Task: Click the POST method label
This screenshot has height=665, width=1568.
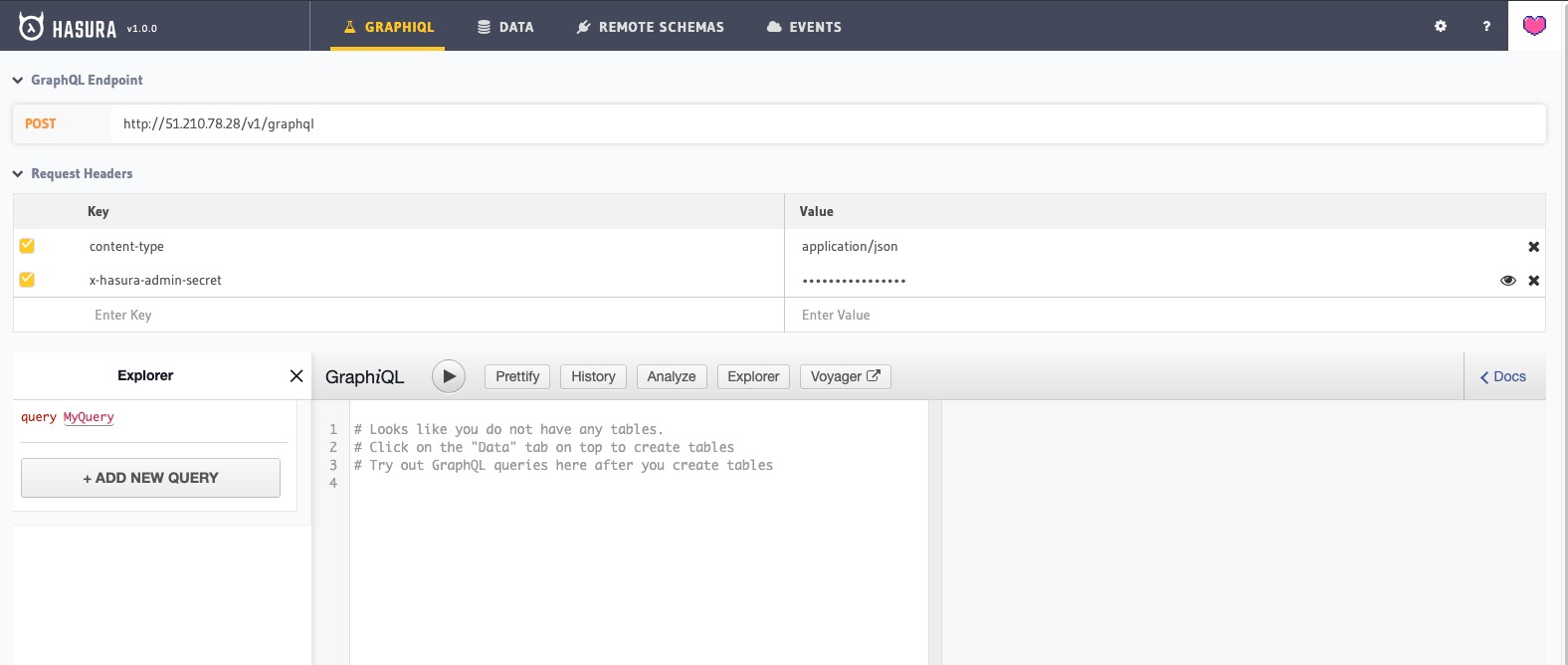Action: click(x=41, y=123)
